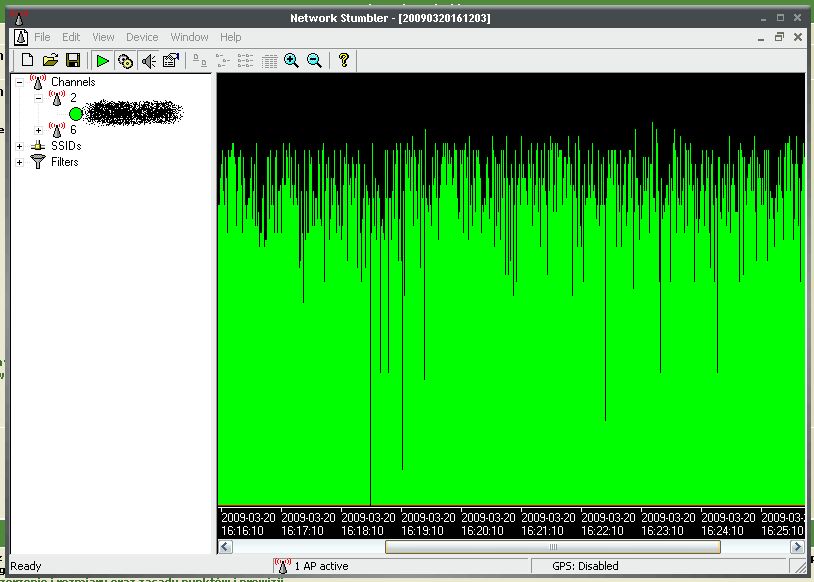Click the 16:18:10 time marker

pyautogui.click(x=368, y=524)
